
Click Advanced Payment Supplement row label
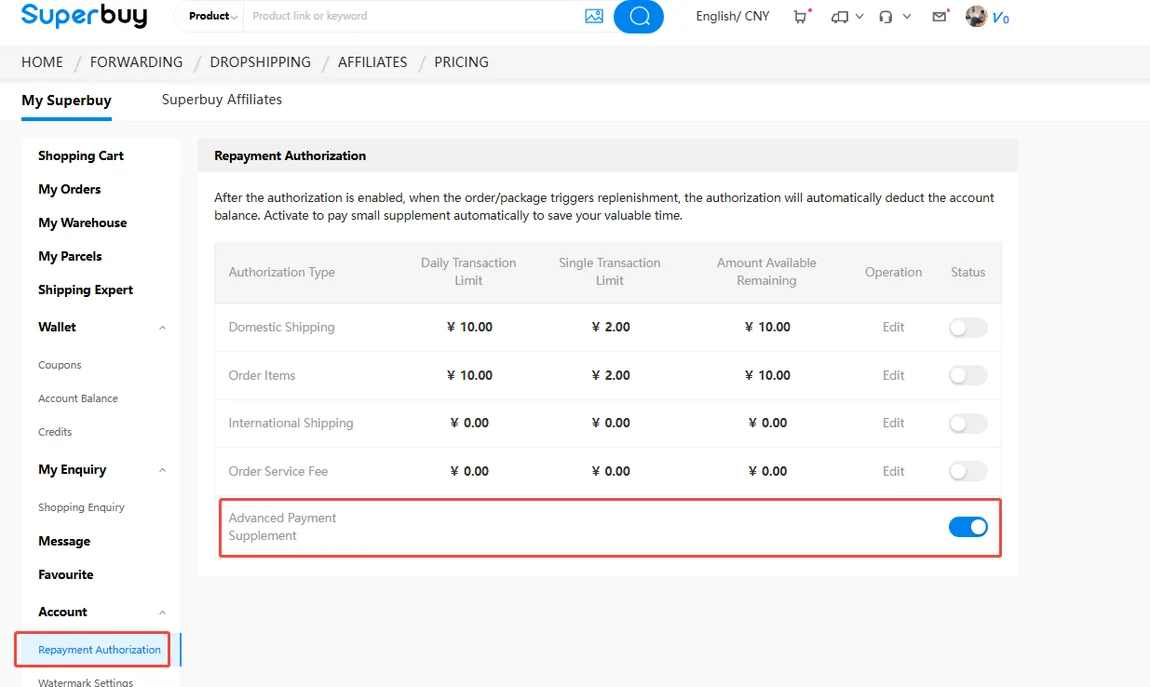[x=282, y=526]
